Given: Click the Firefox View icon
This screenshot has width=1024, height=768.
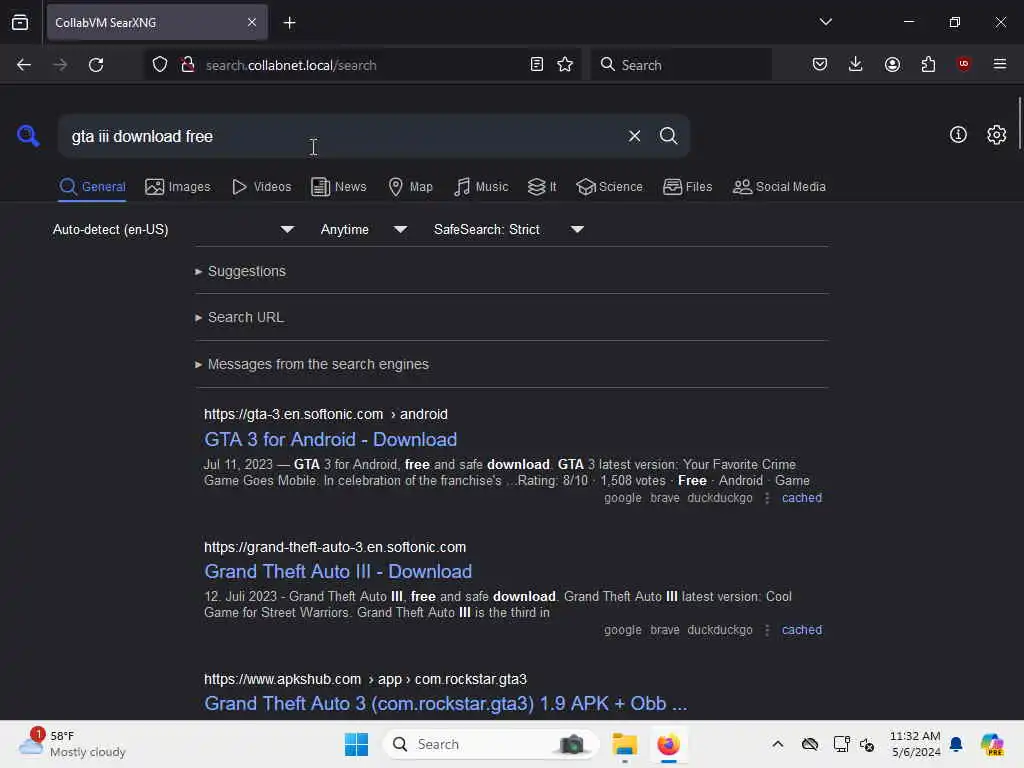Looking at the screenshot, I should pyautogui.click(x=20, y=23).
